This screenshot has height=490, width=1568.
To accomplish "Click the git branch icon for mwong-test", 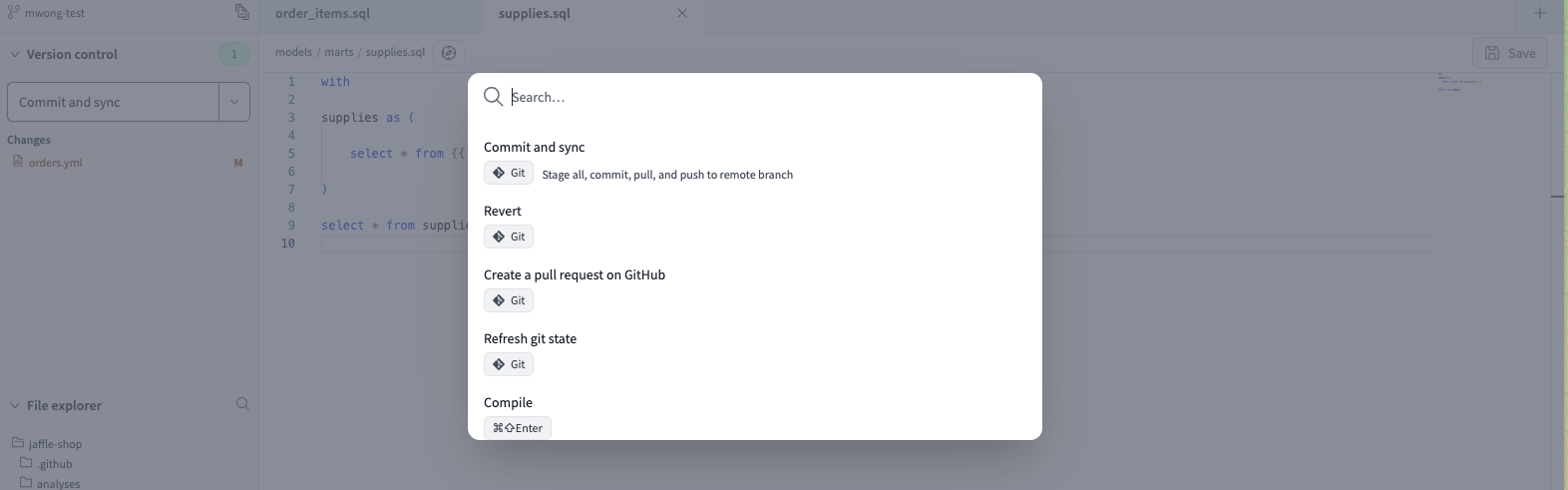I will [14, 12].
